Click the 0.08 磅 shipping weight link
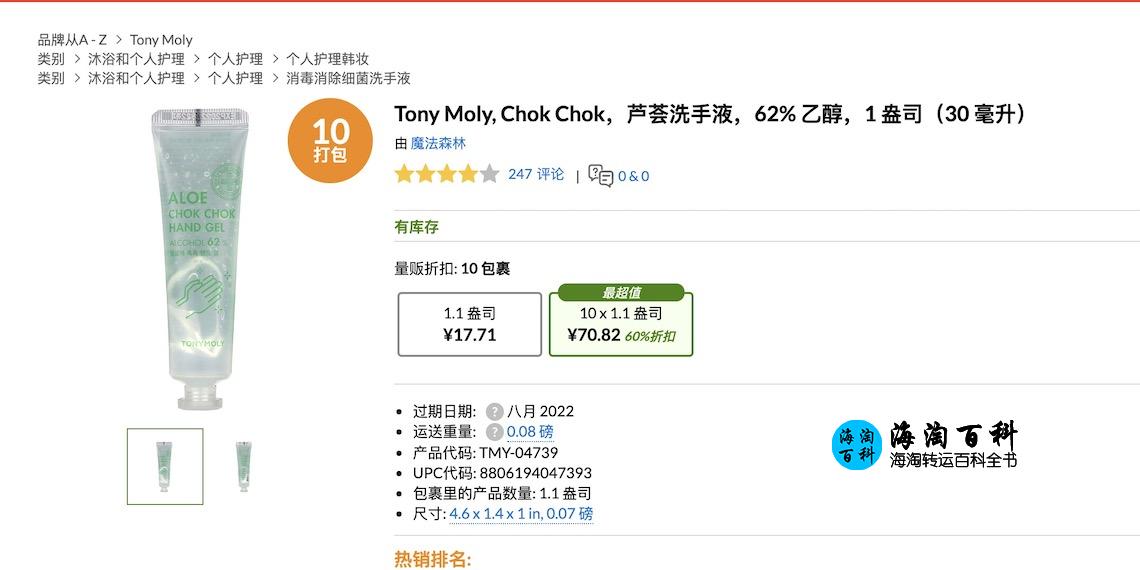This screenshot has height=570, width=1140. pyautogui.click(x=530, y=432)
